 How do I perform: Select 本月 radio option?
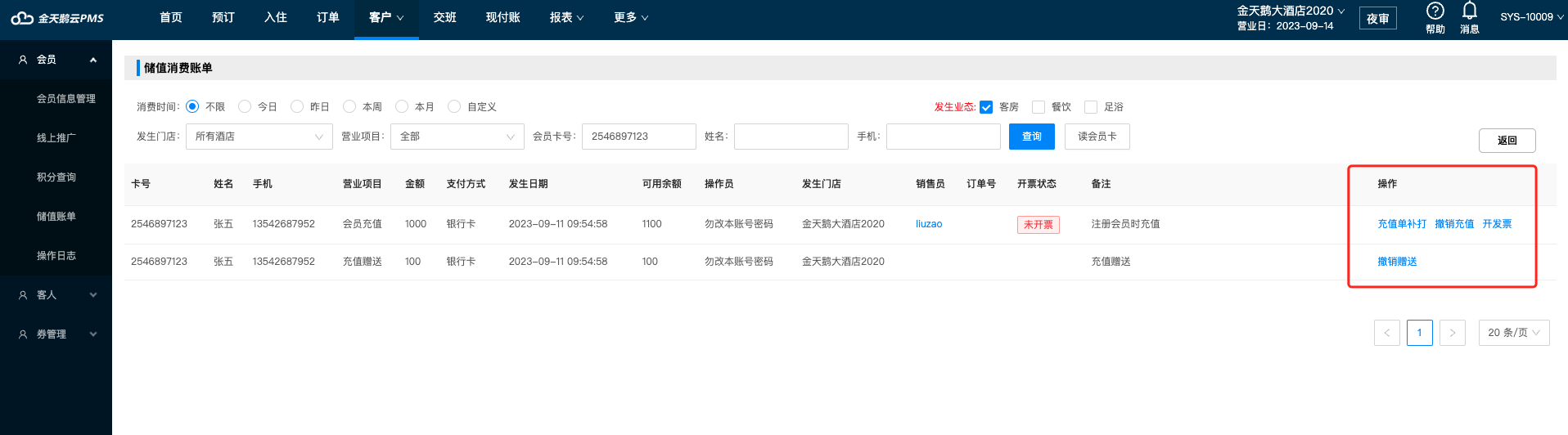[x=402, y=106]
